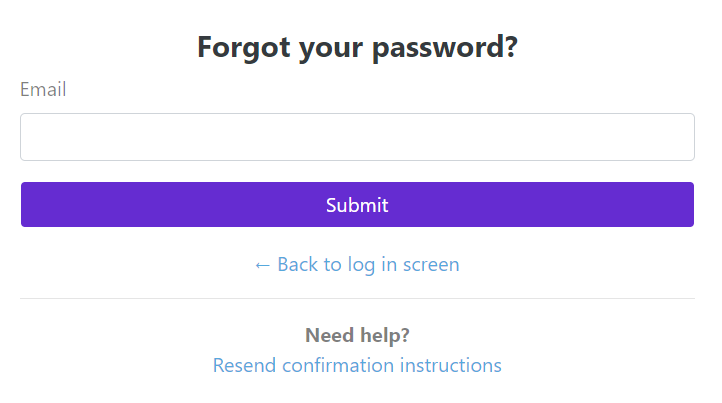722x403 pixels.
Task: Submit the password reset form
Action: 357,205
